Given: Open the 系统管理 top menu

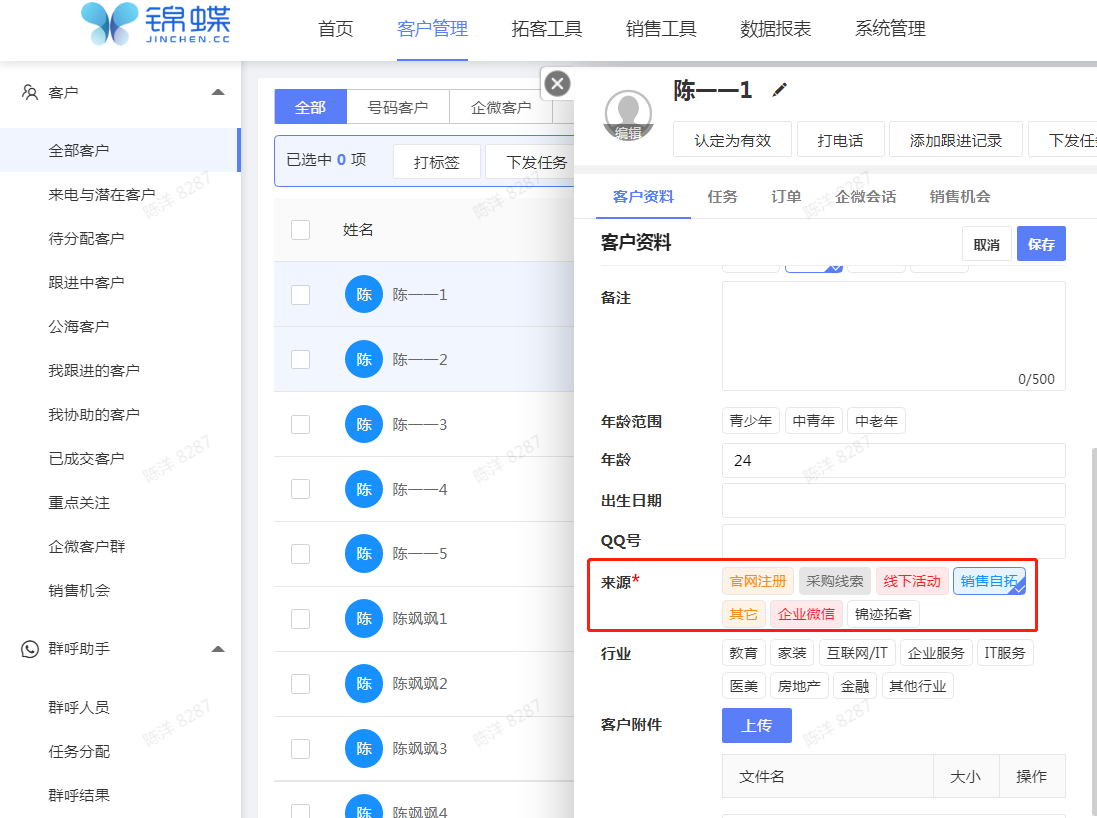Looking at the screenshot, I should click(x=890, y=29).
